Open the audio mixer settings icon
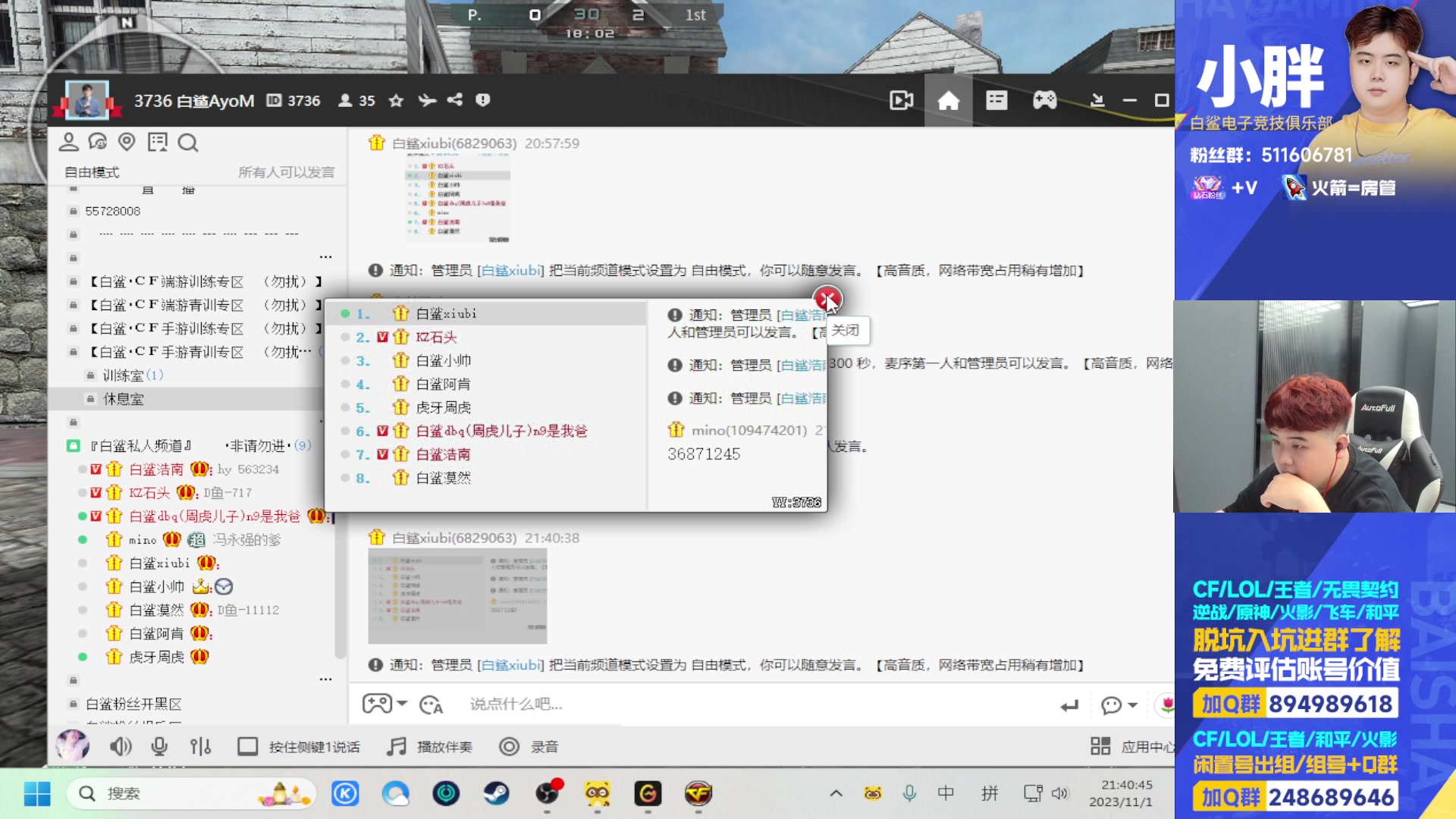Viewport: 1456px width, 819px height. 200,747
